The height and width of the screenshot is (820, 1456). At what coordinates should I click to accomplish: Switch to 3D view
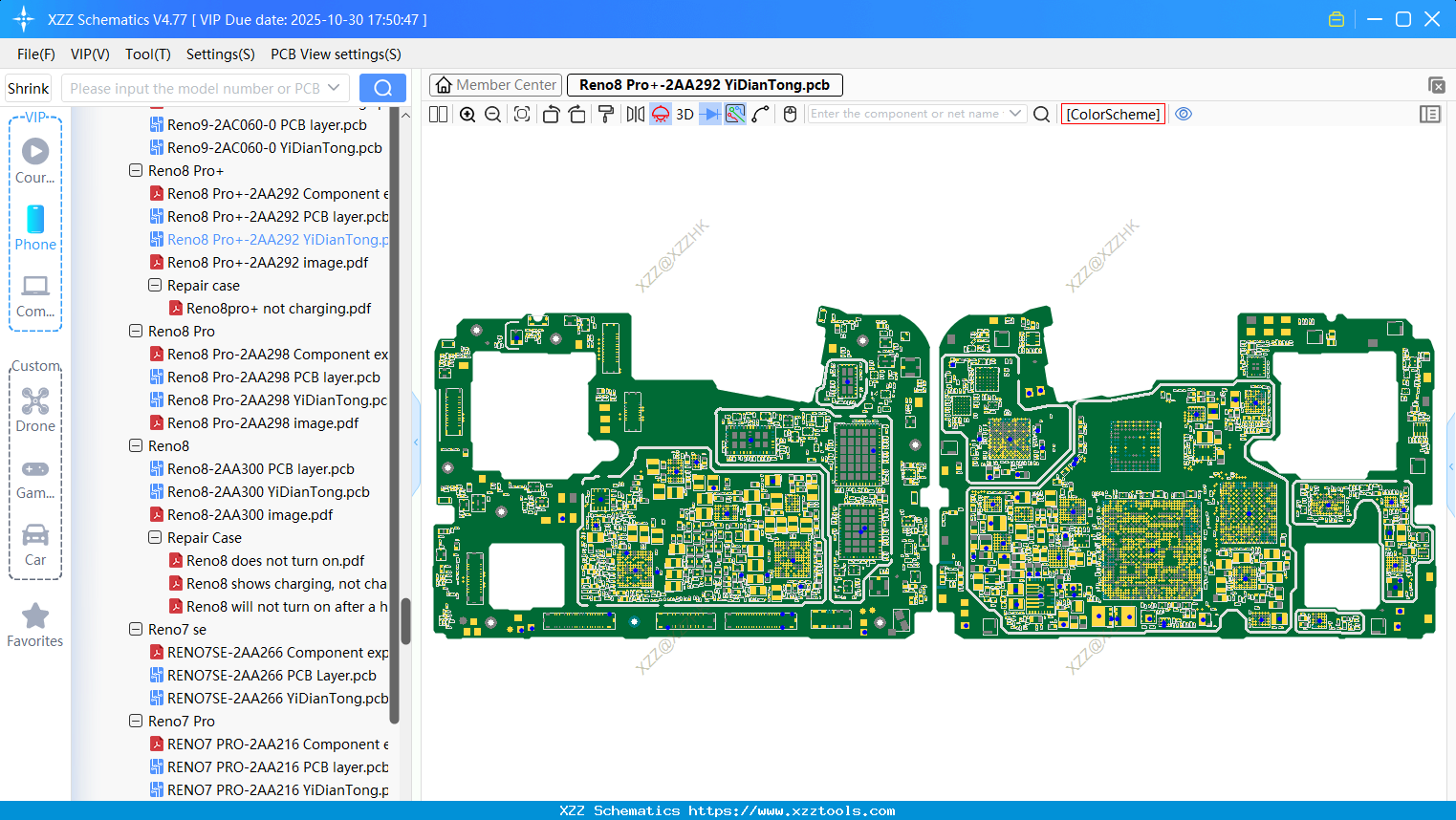(685, 115)
